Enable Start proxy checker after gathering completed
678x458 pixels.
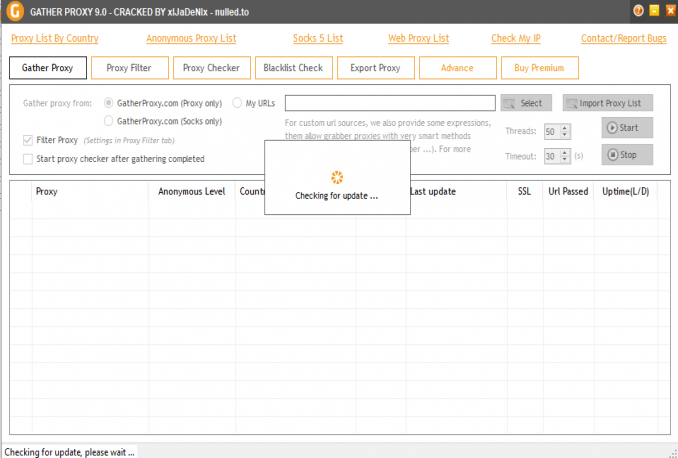click(28, 158)
